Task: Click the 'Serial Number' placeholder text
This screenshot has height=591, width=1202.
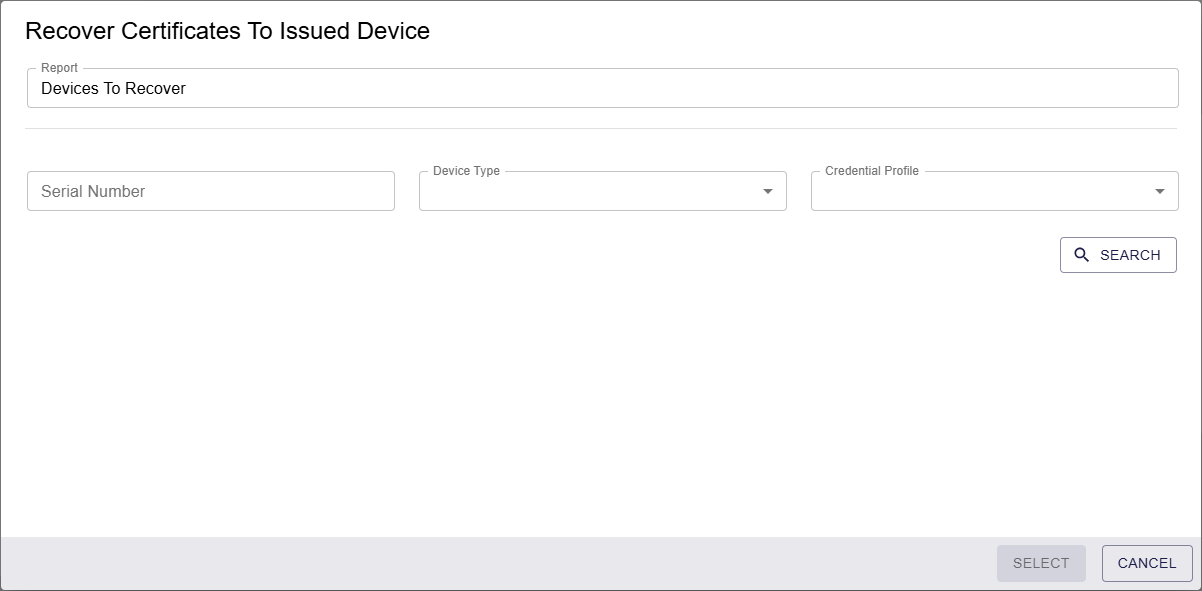Action: coord(93,191)
